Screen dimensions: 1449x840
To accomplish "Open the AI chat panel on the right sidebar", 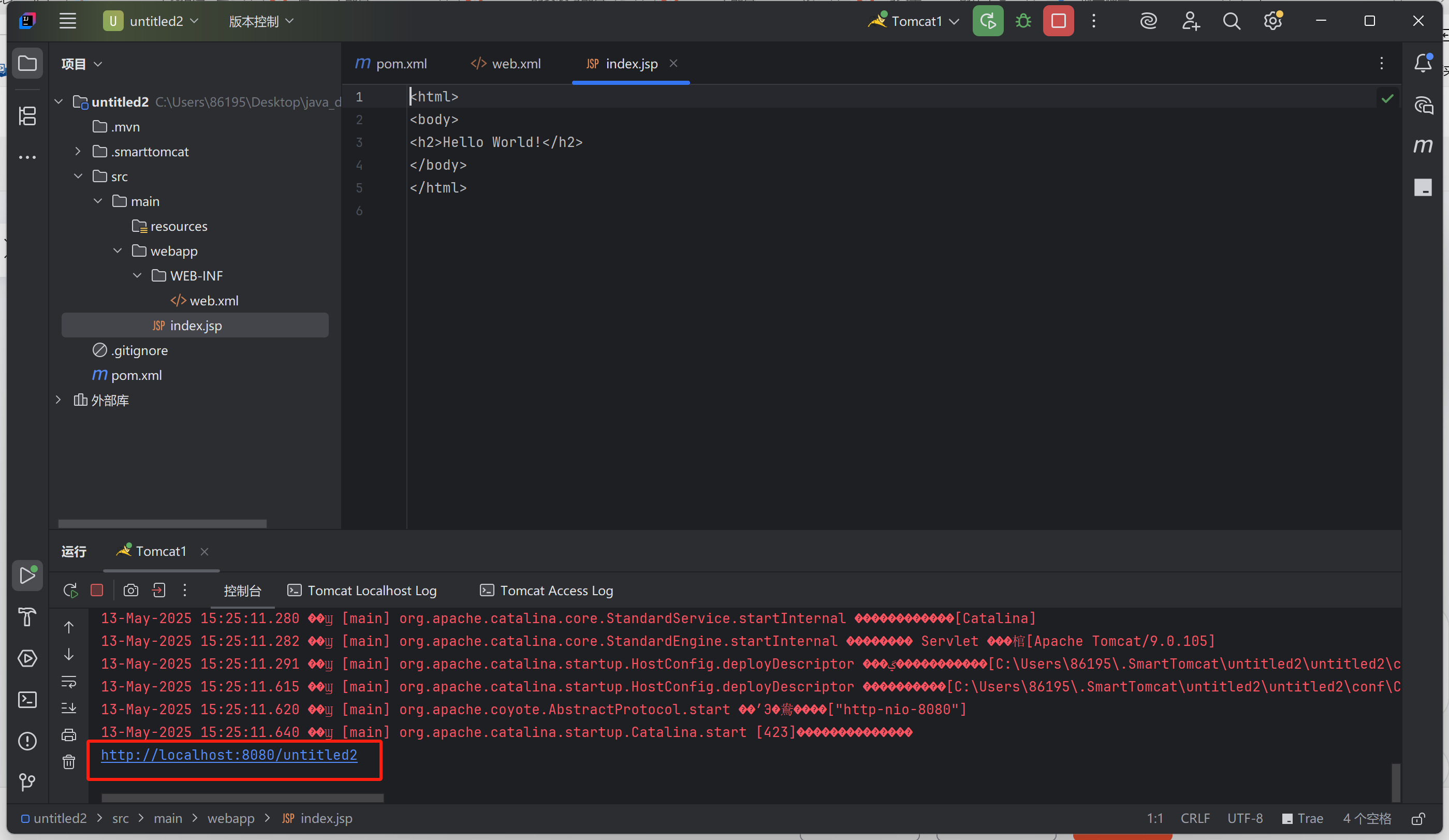I will coord(1424,105).
